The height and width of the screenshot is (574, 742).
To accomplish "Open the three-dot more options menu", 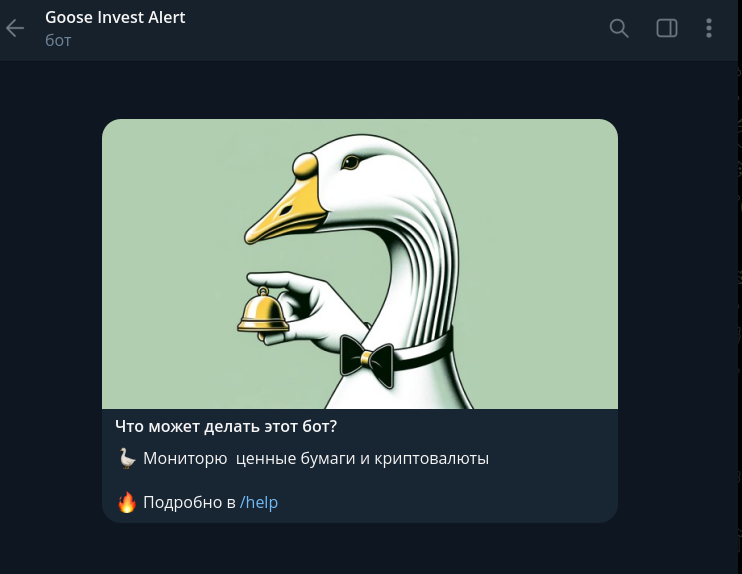I will [x=709, y=28].
